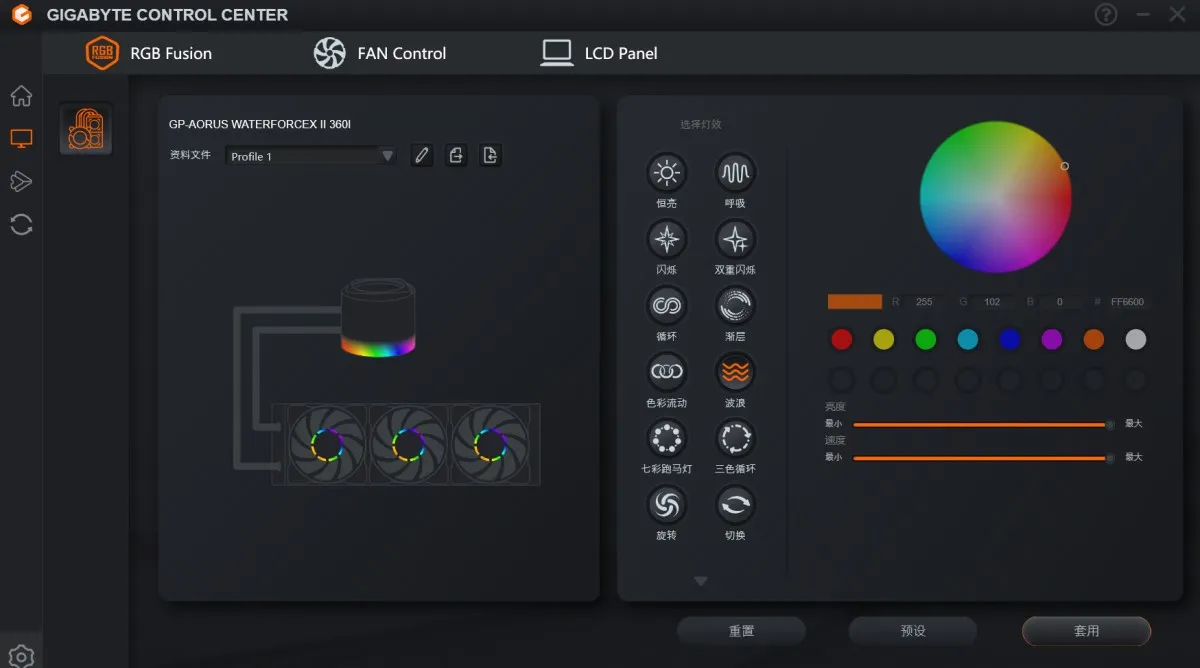Image resolution: width=1200 pixels, height=668 pixels.
Task: Choose the 七彩跑马灯 rainbow marquee effect
Action: pyautogui.click(x=666, y=438)
